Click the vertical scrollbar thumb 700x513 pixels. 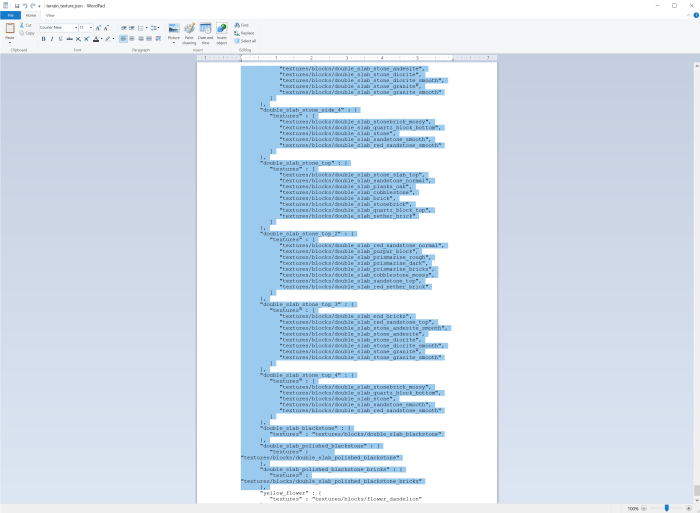click(696, 490)
